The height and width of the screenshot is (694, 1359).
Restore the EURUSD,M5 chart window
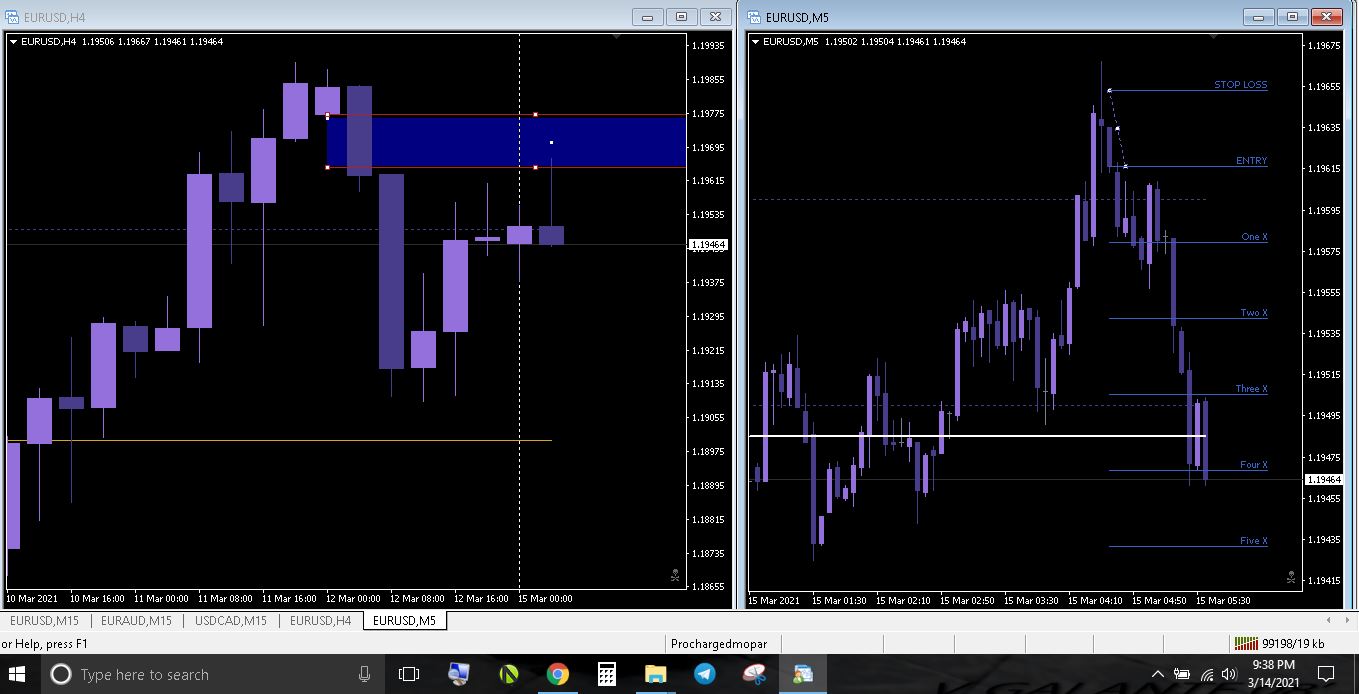[x=1292, y=17]
